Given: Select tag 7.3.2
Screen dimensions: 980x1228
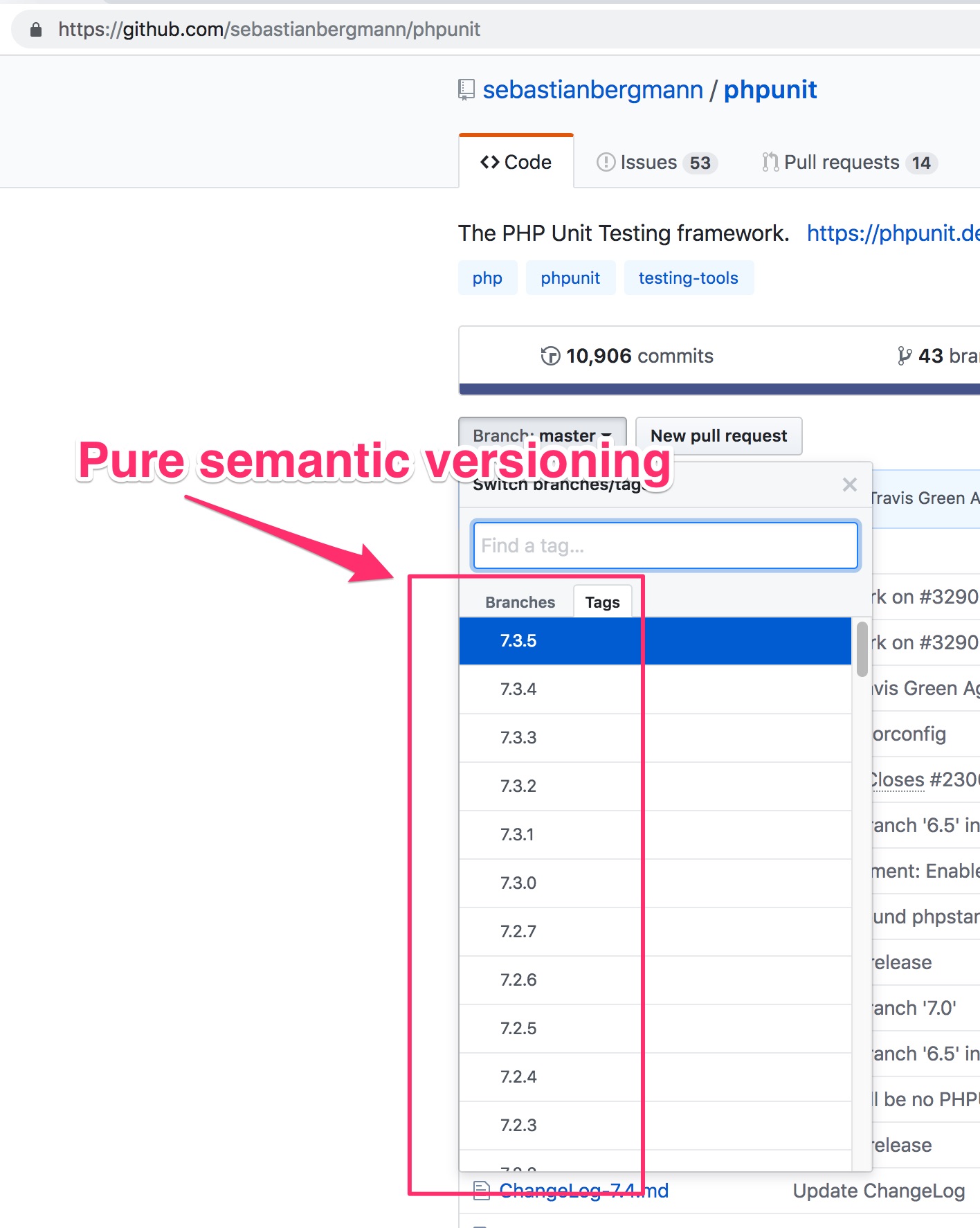Looking at the screenshot, I should (x=655, y=786).
